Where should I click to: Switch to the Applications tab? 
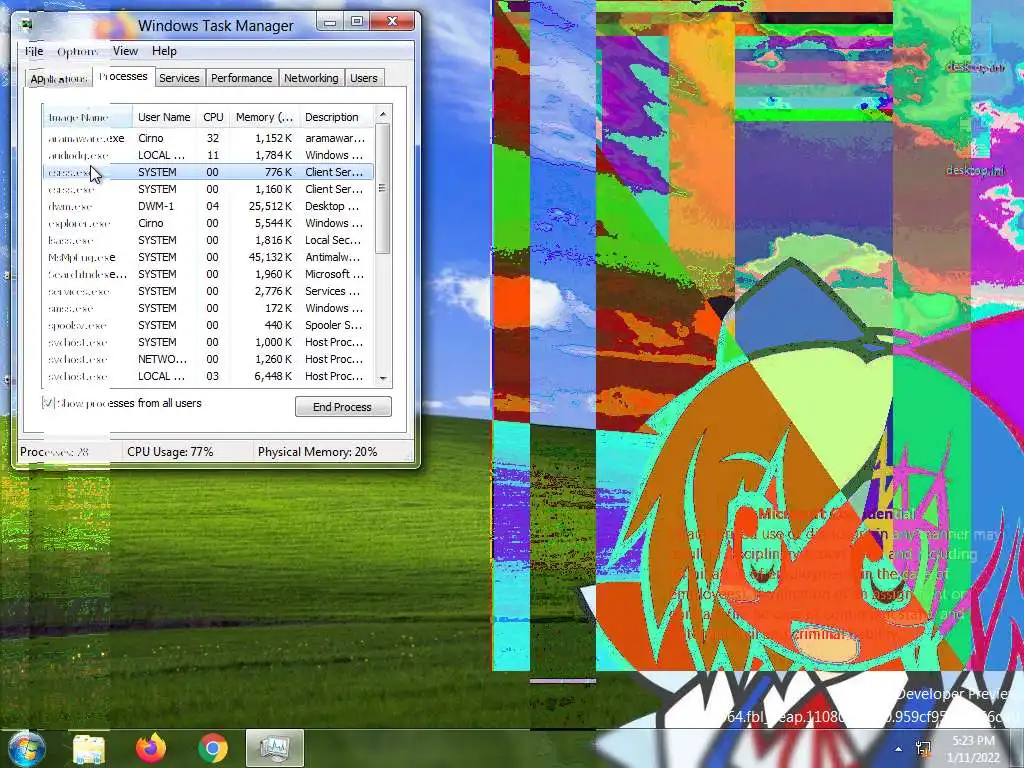tap(59, 78)
